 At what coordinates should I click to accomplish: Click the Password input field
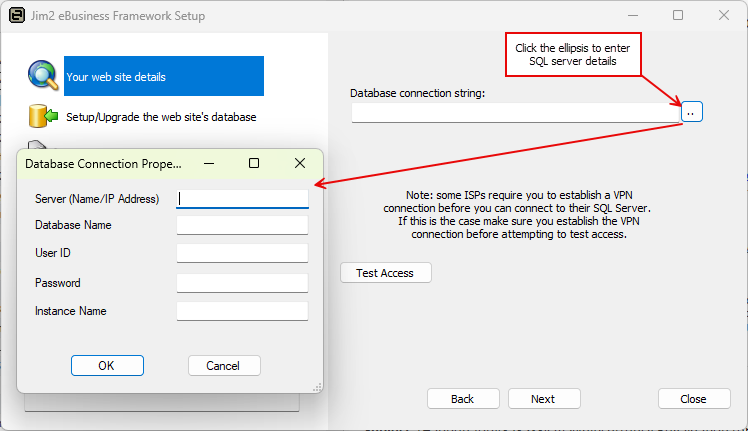(x=242, y=283)
